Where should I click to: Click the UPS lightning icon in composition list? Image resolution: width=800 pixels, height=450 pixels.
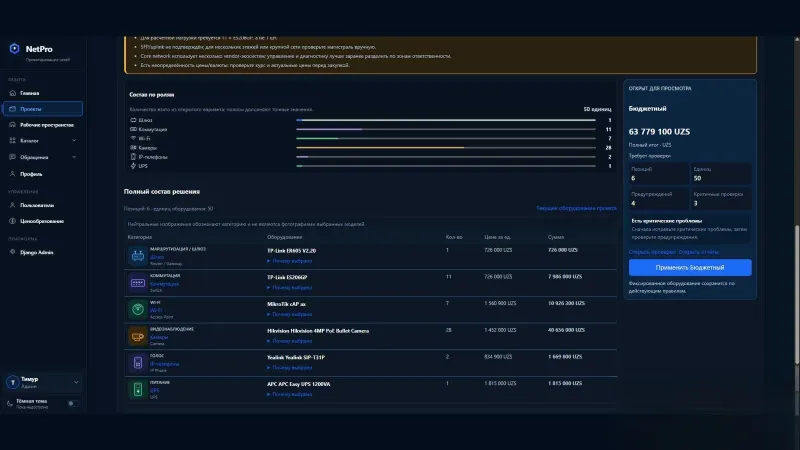(133, 166)
